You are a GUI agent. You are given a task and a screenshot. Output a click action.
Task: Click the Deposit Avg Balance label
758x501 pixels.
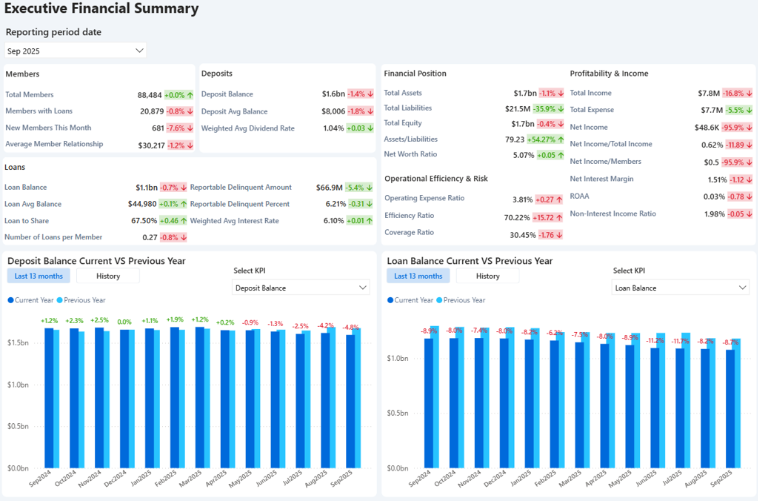(234, 111)
